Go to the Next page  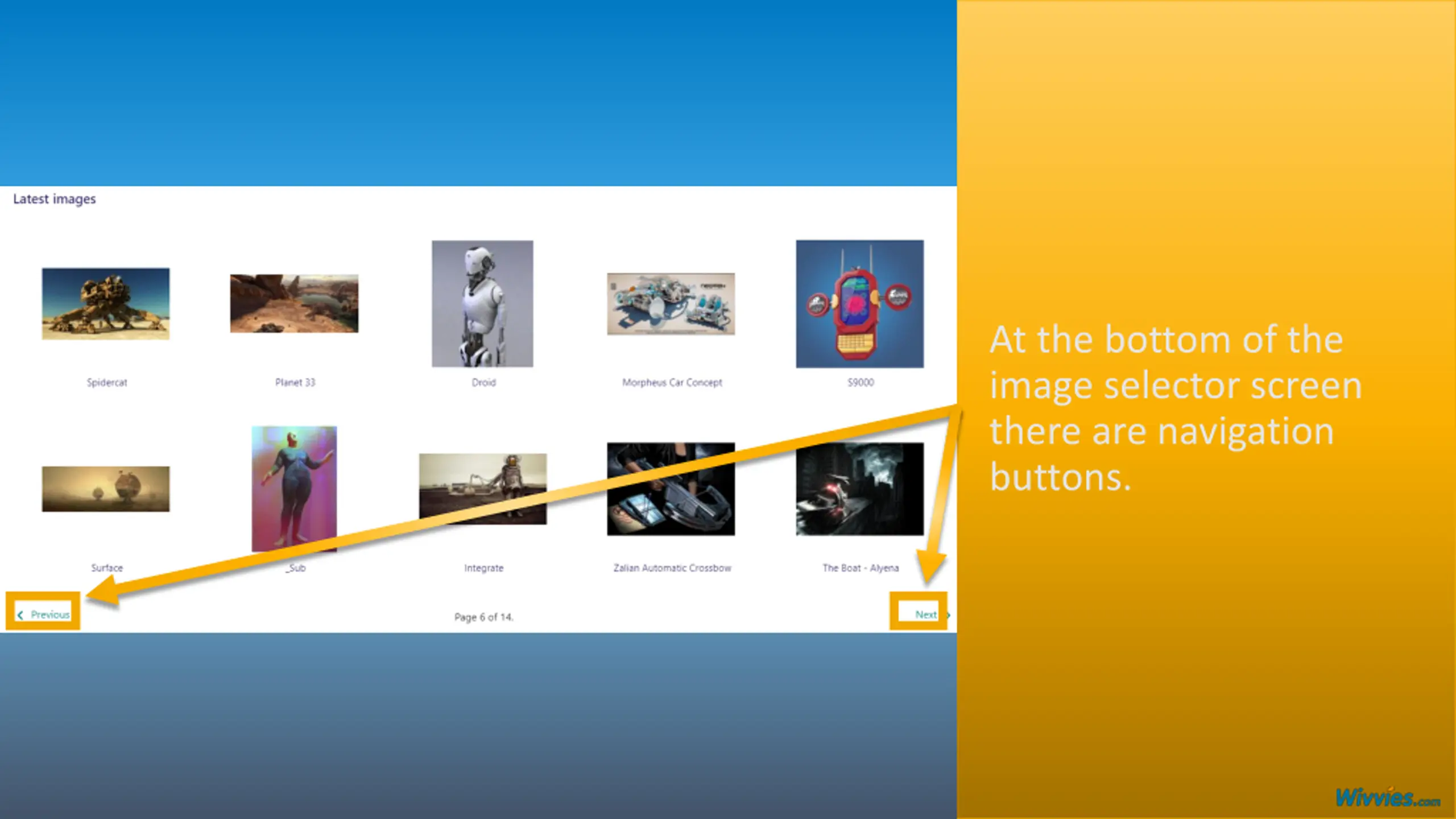(x=925, y=614)
